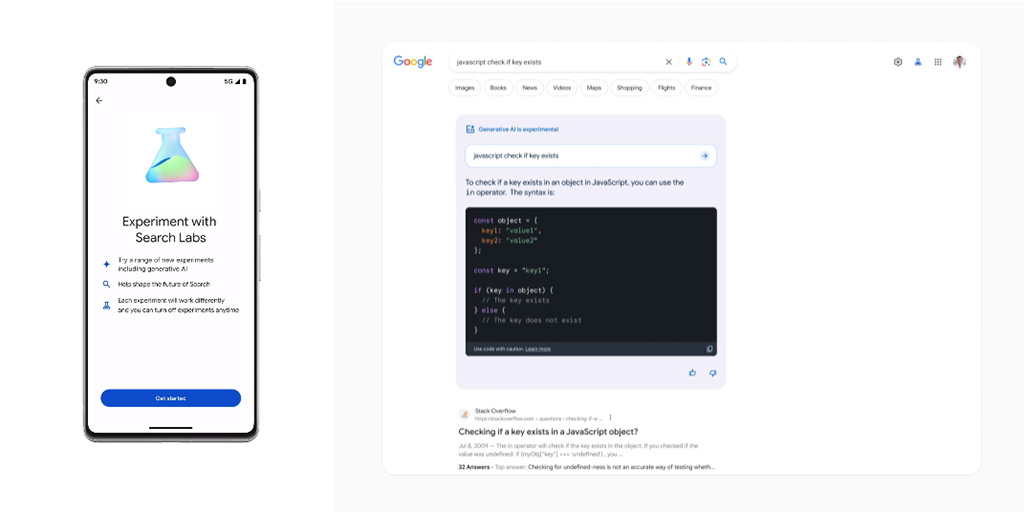
Task: Select the Shopping filter chip
Action: pyautogui.click(x=630, y=88)
